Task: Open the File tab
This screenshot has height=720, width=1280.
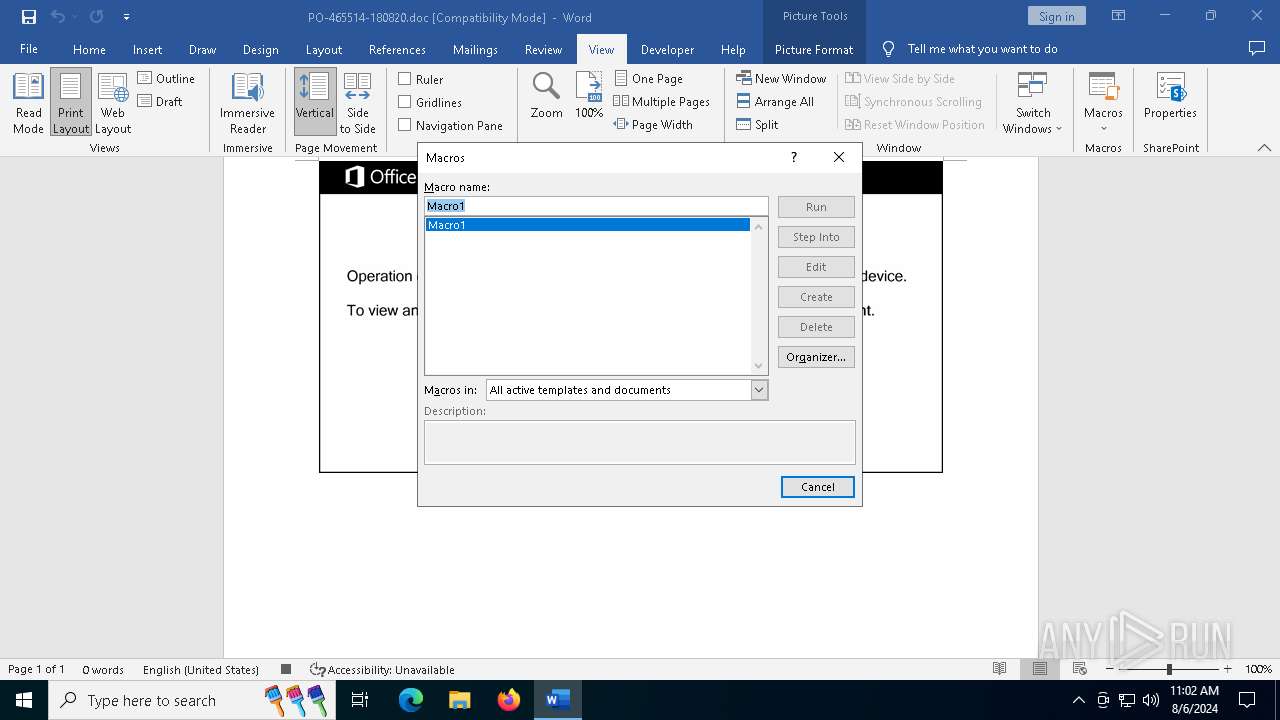Action: pyautogui.click(x=29, y=49)
